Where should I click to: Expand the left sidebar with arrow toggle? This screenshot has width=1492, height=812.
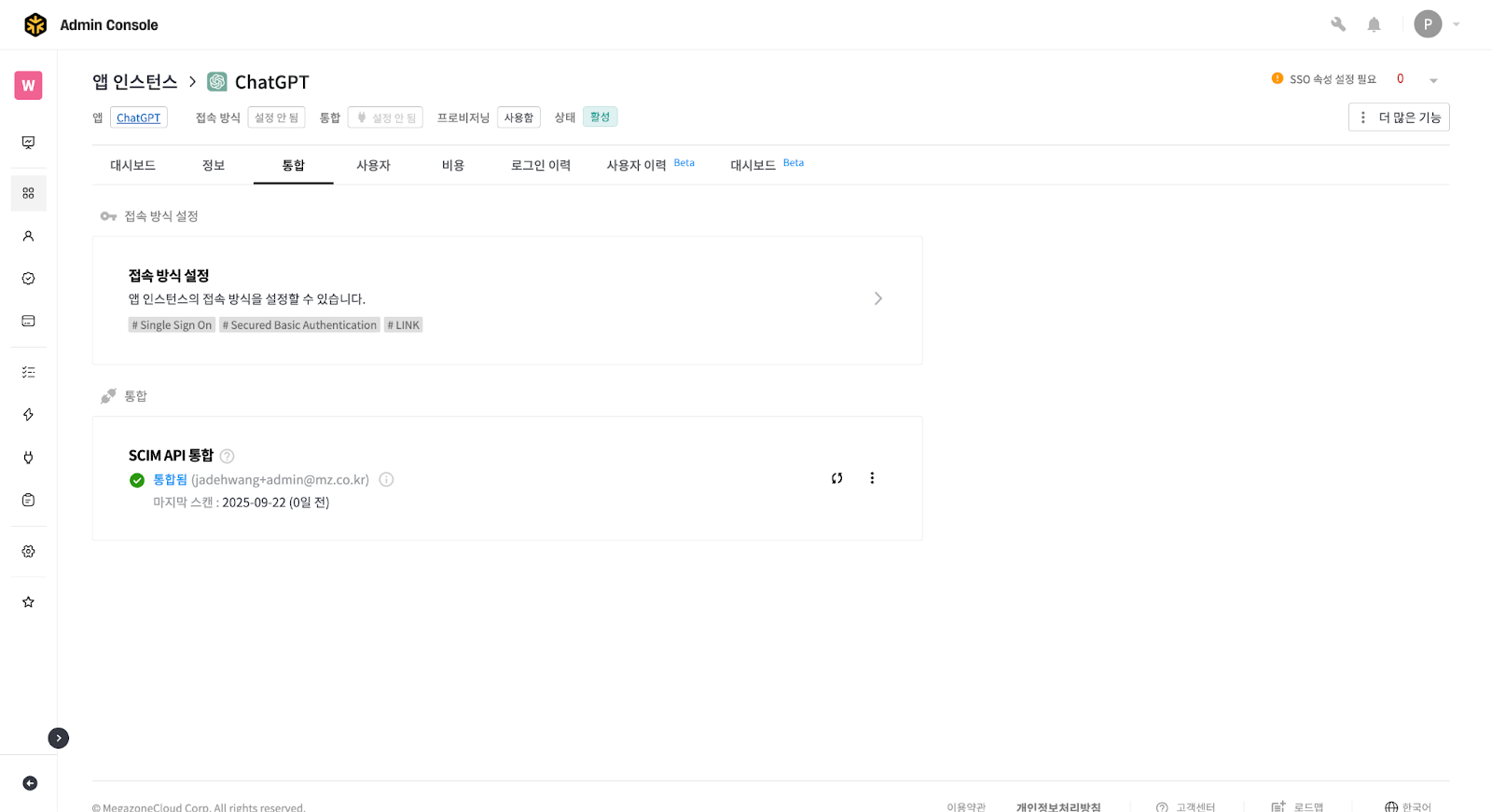(59, 737)
